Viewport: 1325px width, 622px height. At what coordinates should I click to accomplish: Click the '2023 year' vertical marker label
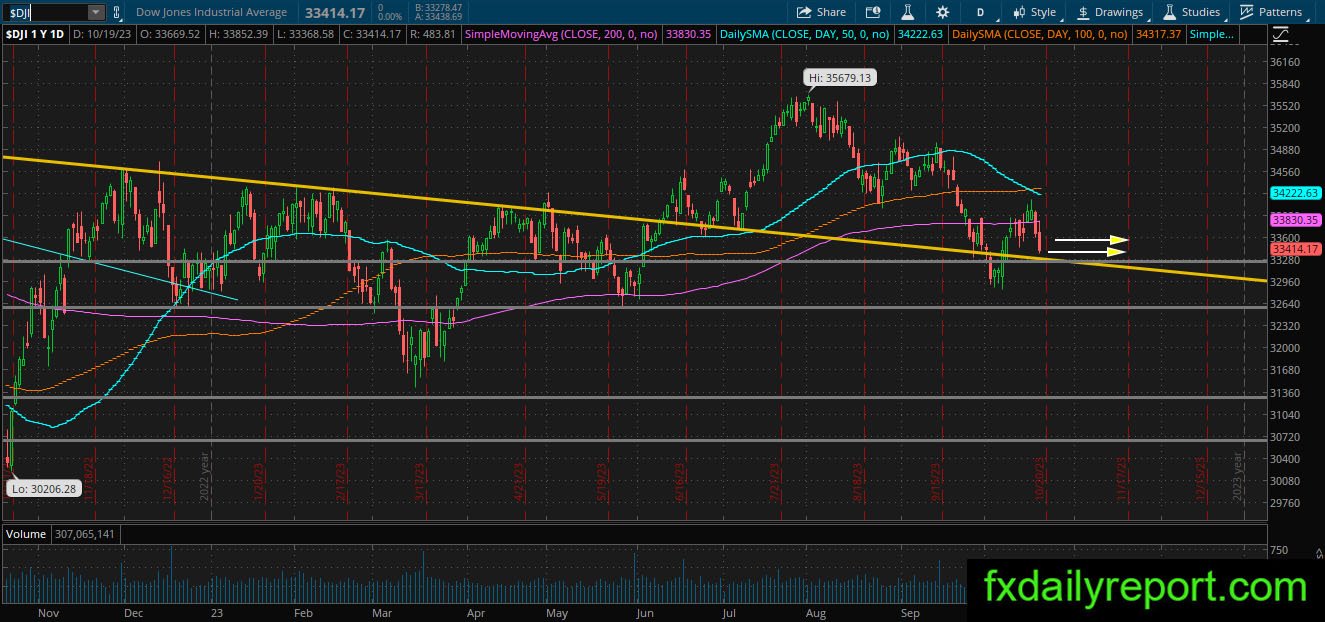[x=1237, y=476]
